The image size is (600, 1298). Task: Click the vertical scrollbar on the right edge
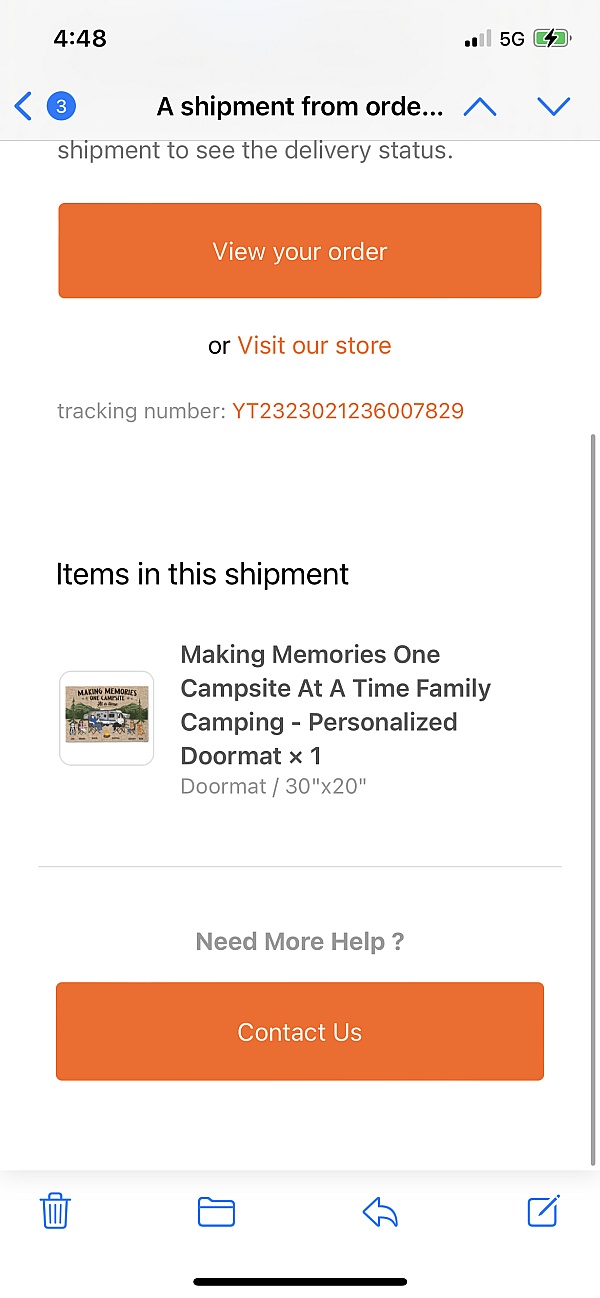coord(593,800)
